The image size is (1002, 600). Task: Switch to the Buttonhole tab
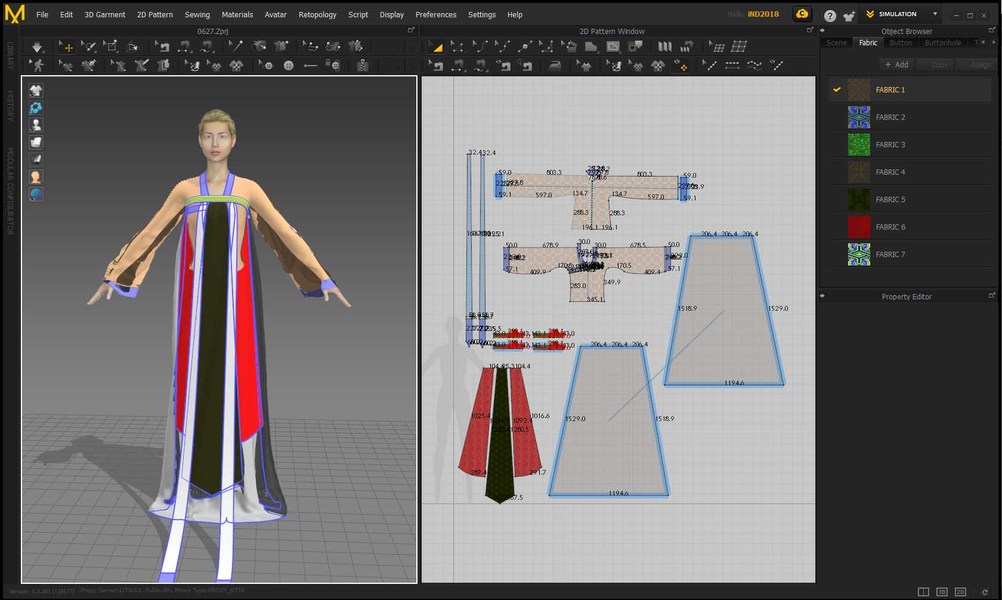943,43
